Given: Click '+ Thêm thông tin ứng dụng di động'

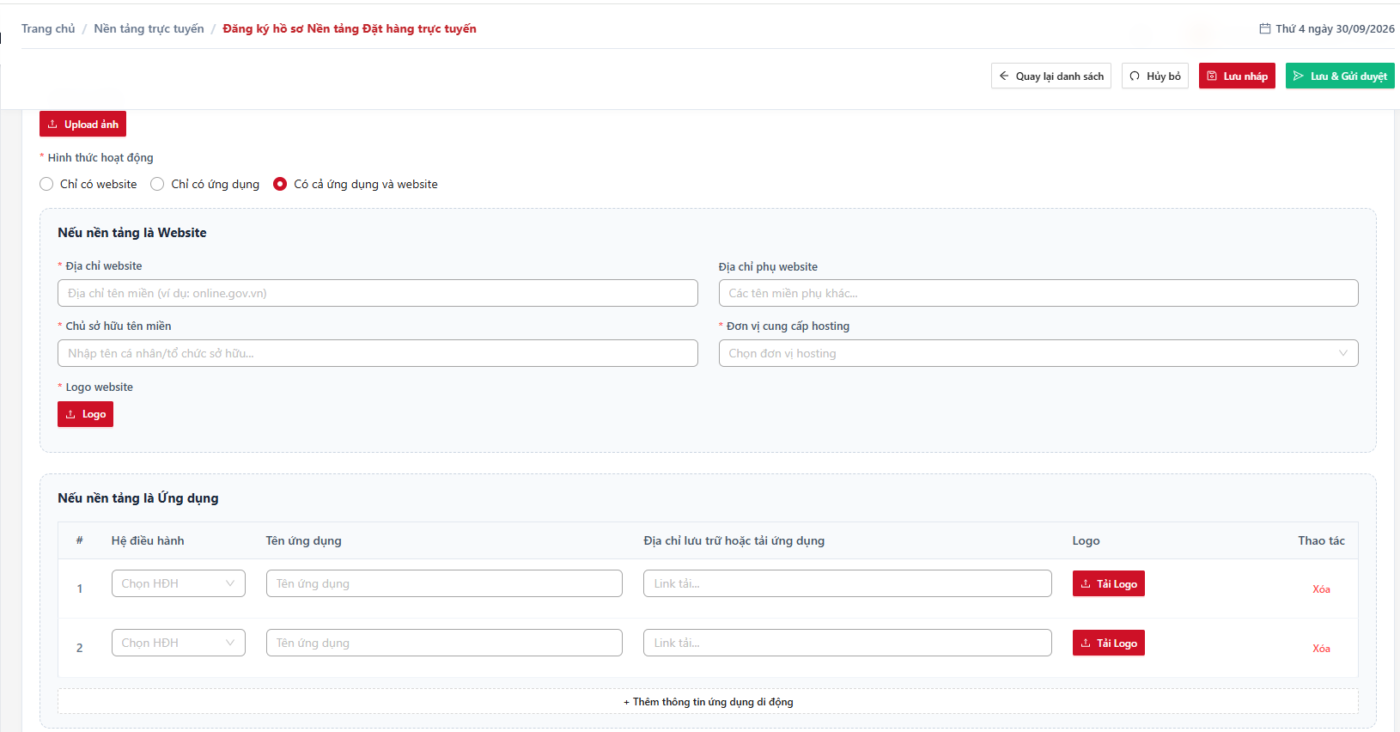Looking at the screenshot, I should click(708, 702).
